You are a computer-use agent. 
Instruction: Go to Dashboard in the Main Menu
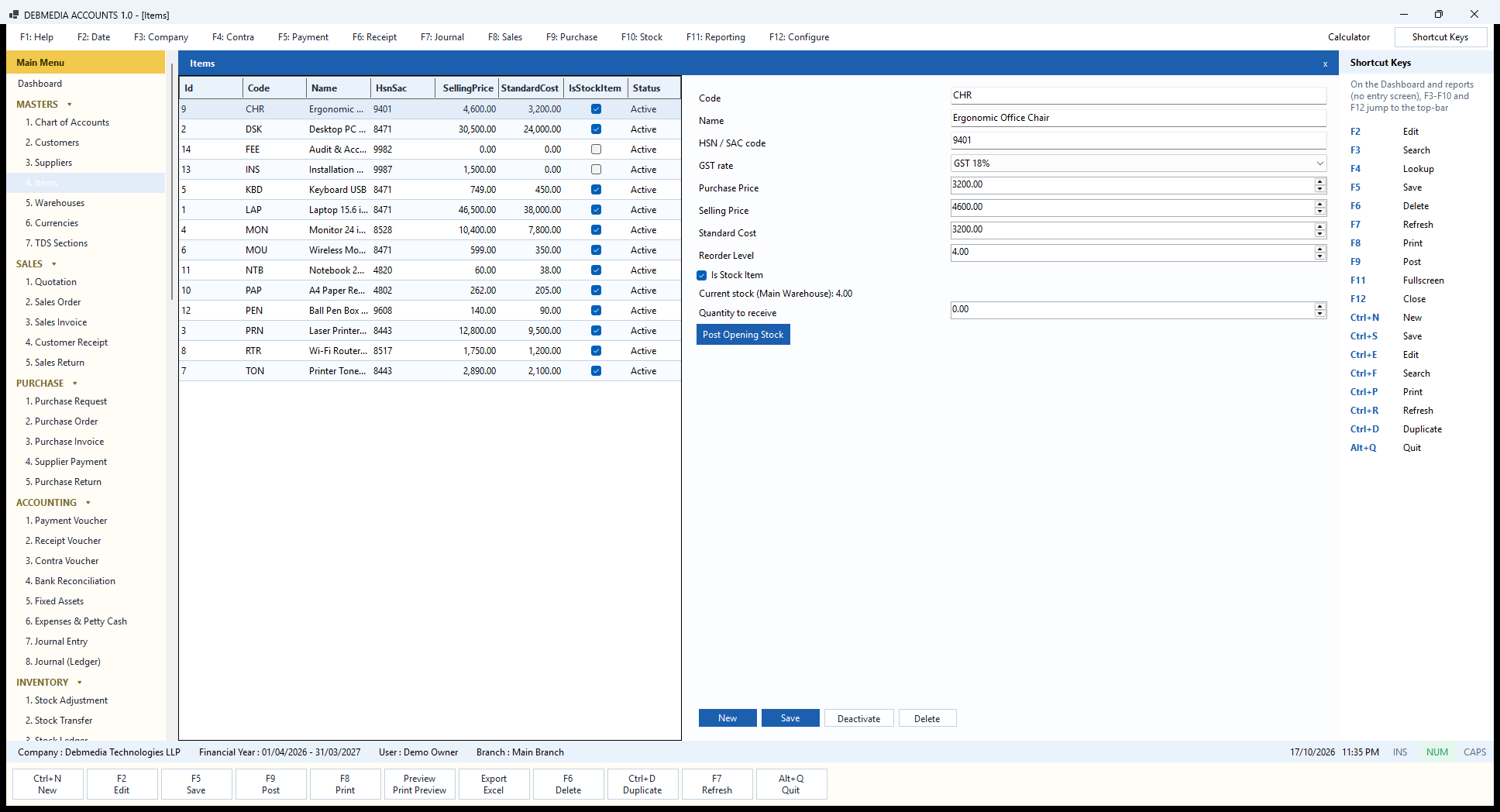click(x=40, y=84)
